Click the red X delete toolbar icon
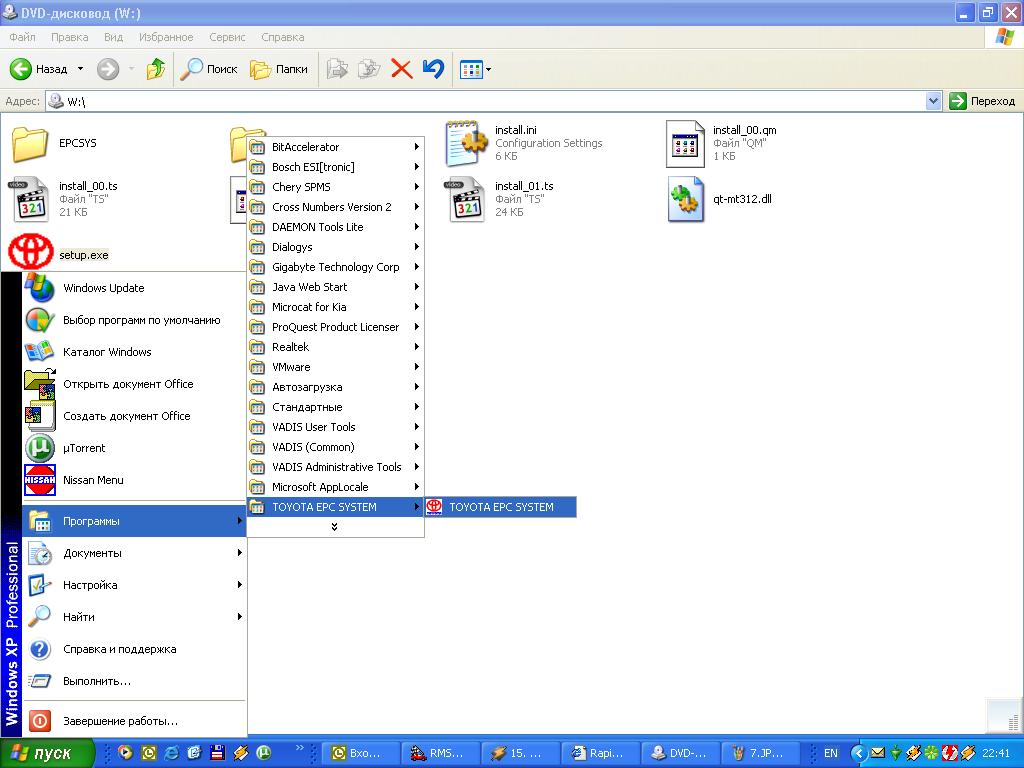The height and width of the screenshot is (768, 1024). (401, 69)
